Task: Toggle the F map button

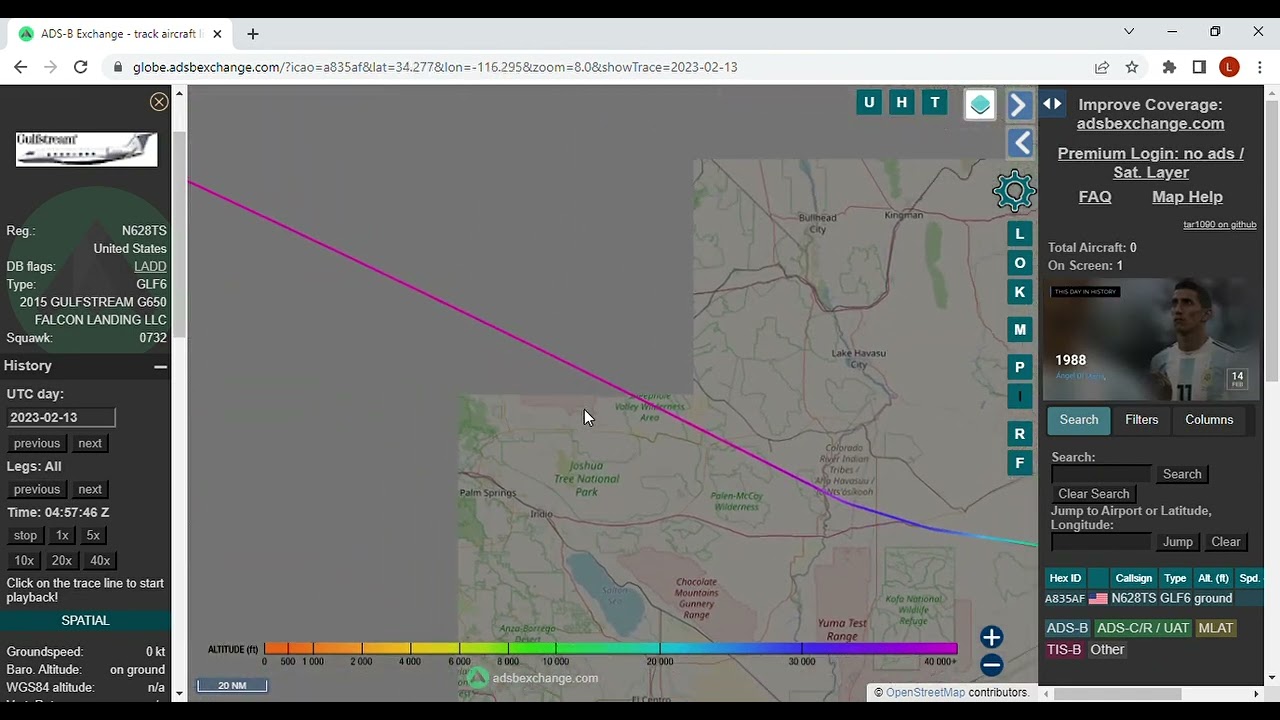Action: [x=1020, y=463]
